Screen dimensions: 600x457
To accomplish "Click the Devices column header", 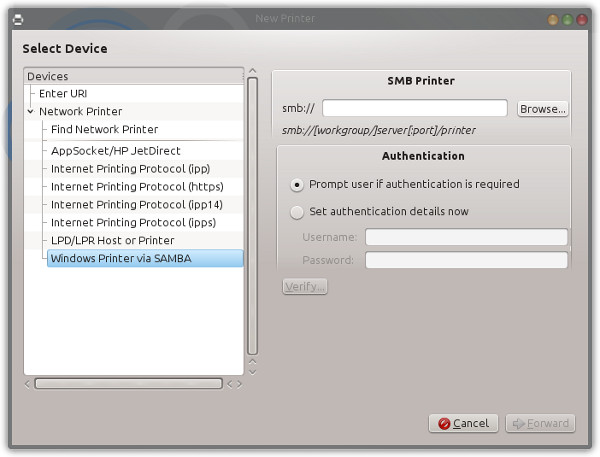I will point(133,76).
